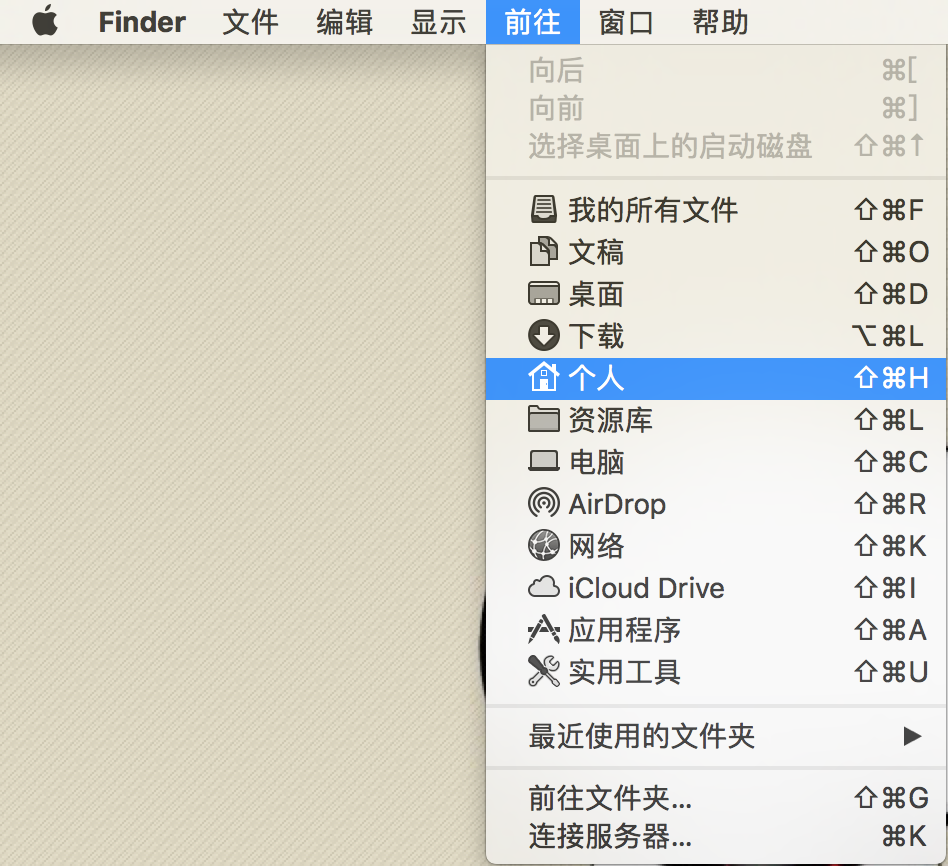Click the 我的所有文件 stack icon

point(544,210)
